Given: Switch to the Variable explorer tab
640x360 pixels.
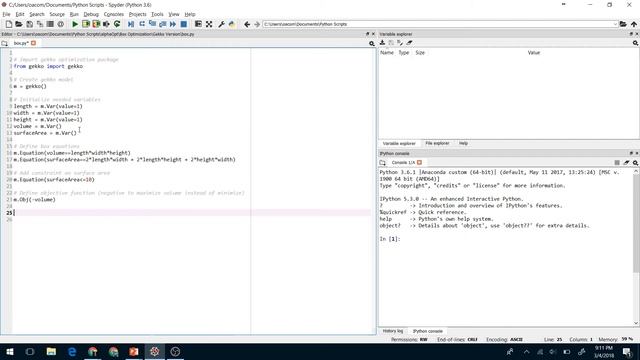Looking at the screenshot, I should 399,144.
